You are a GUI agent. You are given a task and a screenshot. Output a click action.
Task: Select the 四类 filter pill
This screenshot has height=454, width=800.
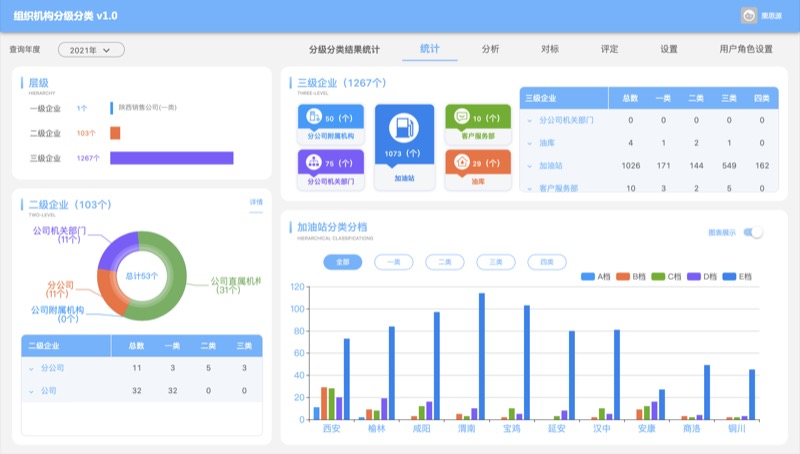547,262
